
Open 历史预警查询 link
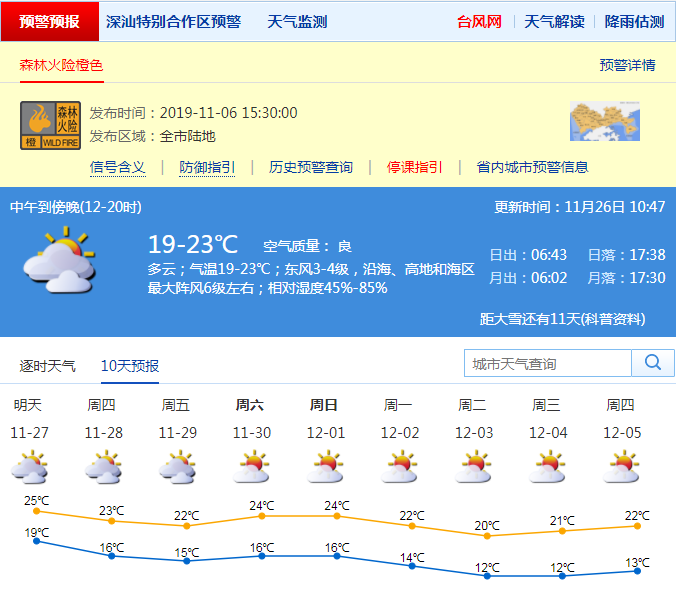(311, 167)
